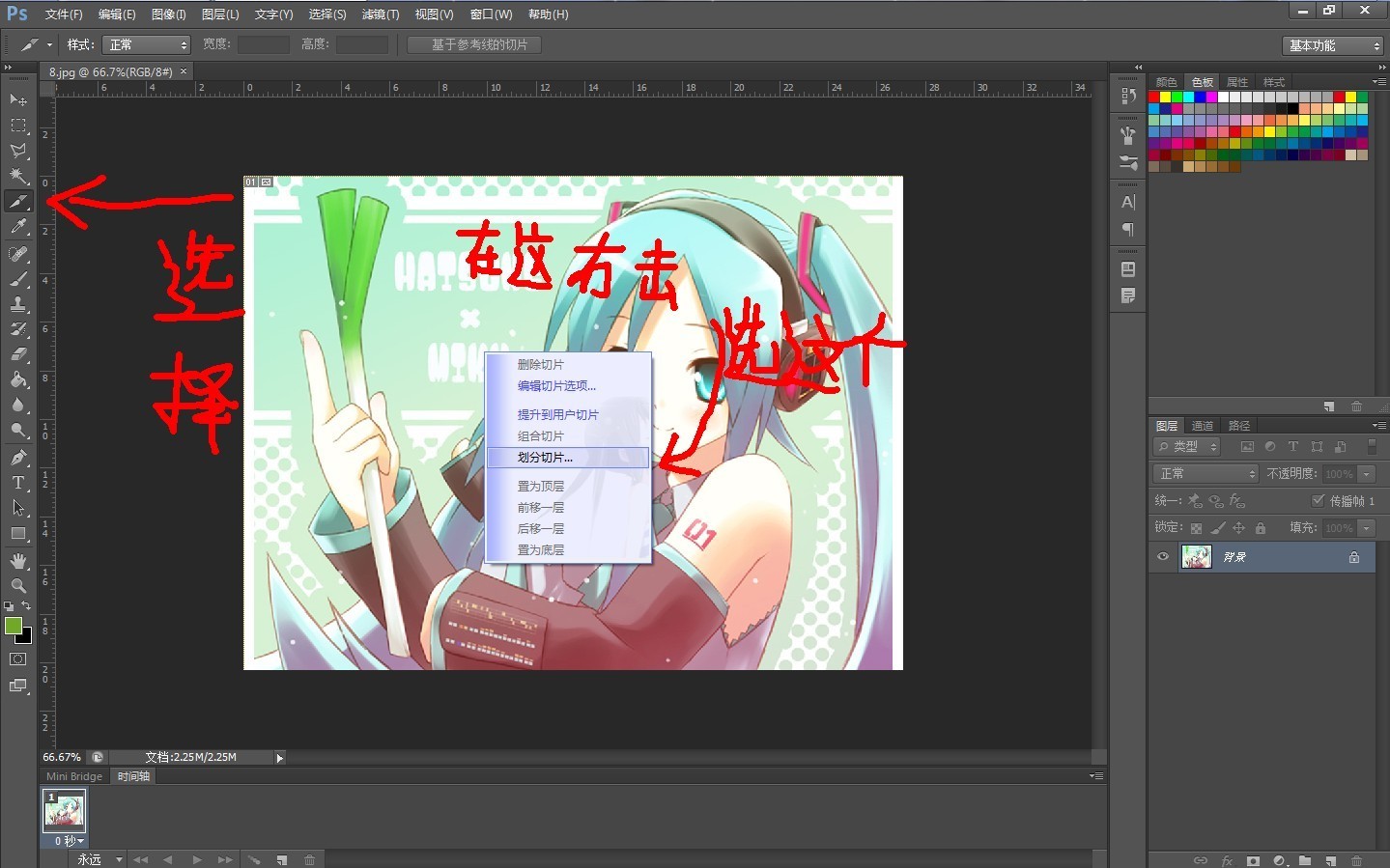Expand status bar info arrow
Viewport: 1390px width, 868px height.
click(280, 758)
